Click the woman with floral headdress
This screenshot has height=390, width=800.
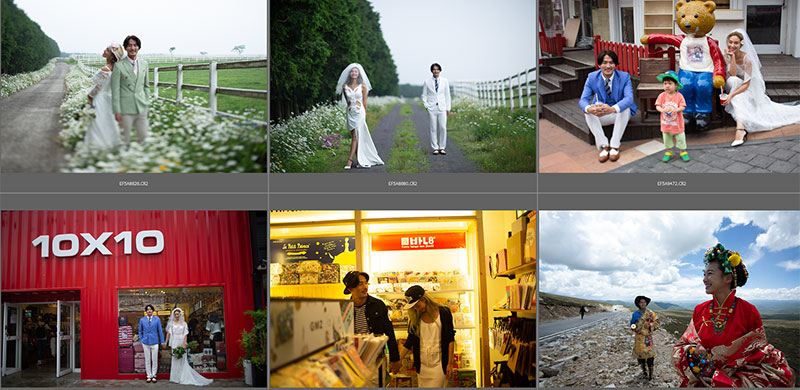[732, 315]
